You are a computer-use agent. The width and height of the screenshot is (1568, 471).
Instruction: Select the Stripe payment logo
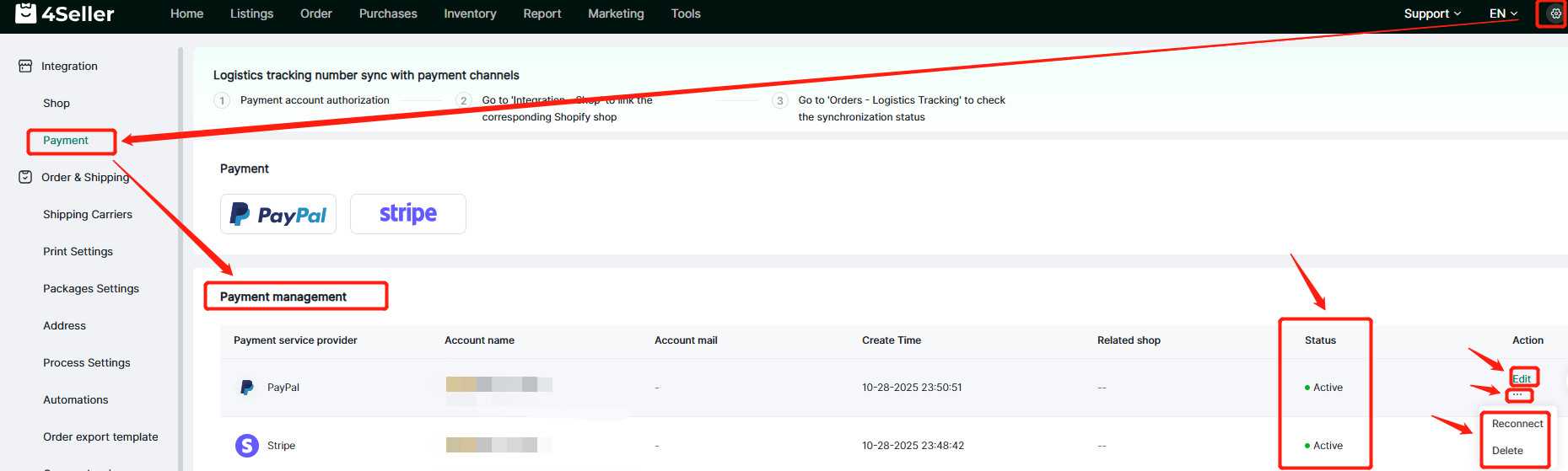point(407,214)
